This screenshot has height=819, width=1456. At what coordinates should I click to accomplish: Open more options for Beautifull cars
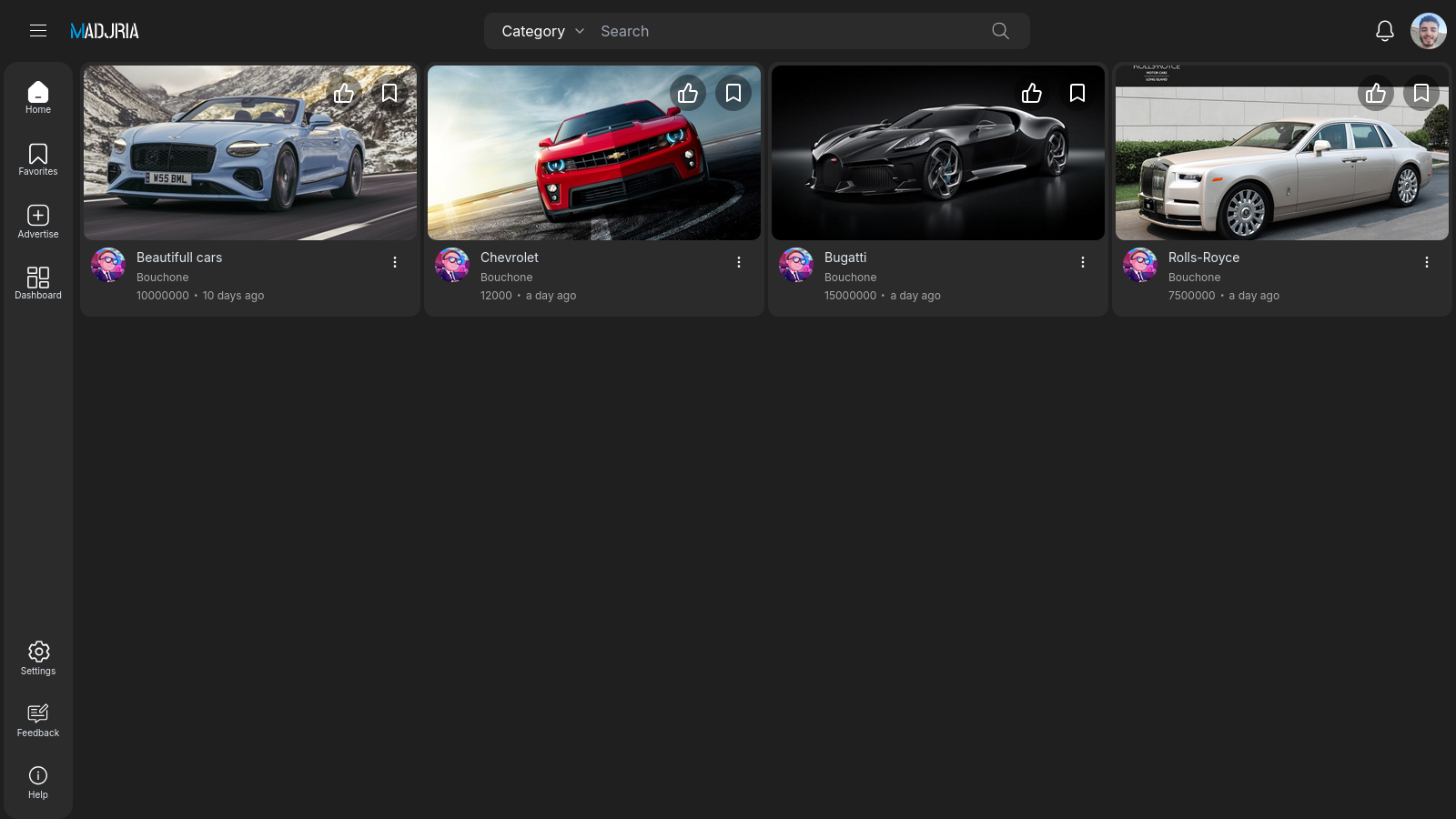tap(395, 262)
